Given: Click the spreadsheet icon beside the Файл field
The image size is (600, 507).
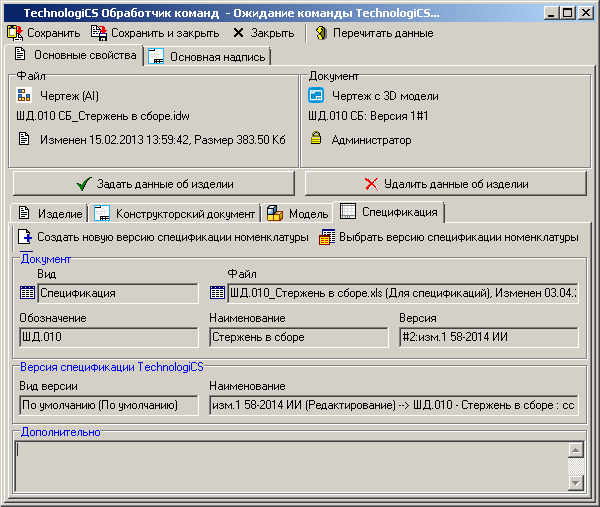Looking at the screenshot, I should (x=218, y=293).
